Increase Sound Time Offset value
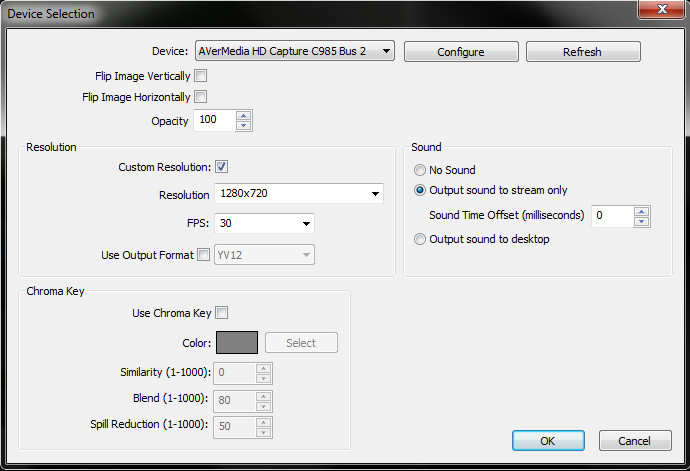Viewport: 690px width, 471px height. coord(642,212)
